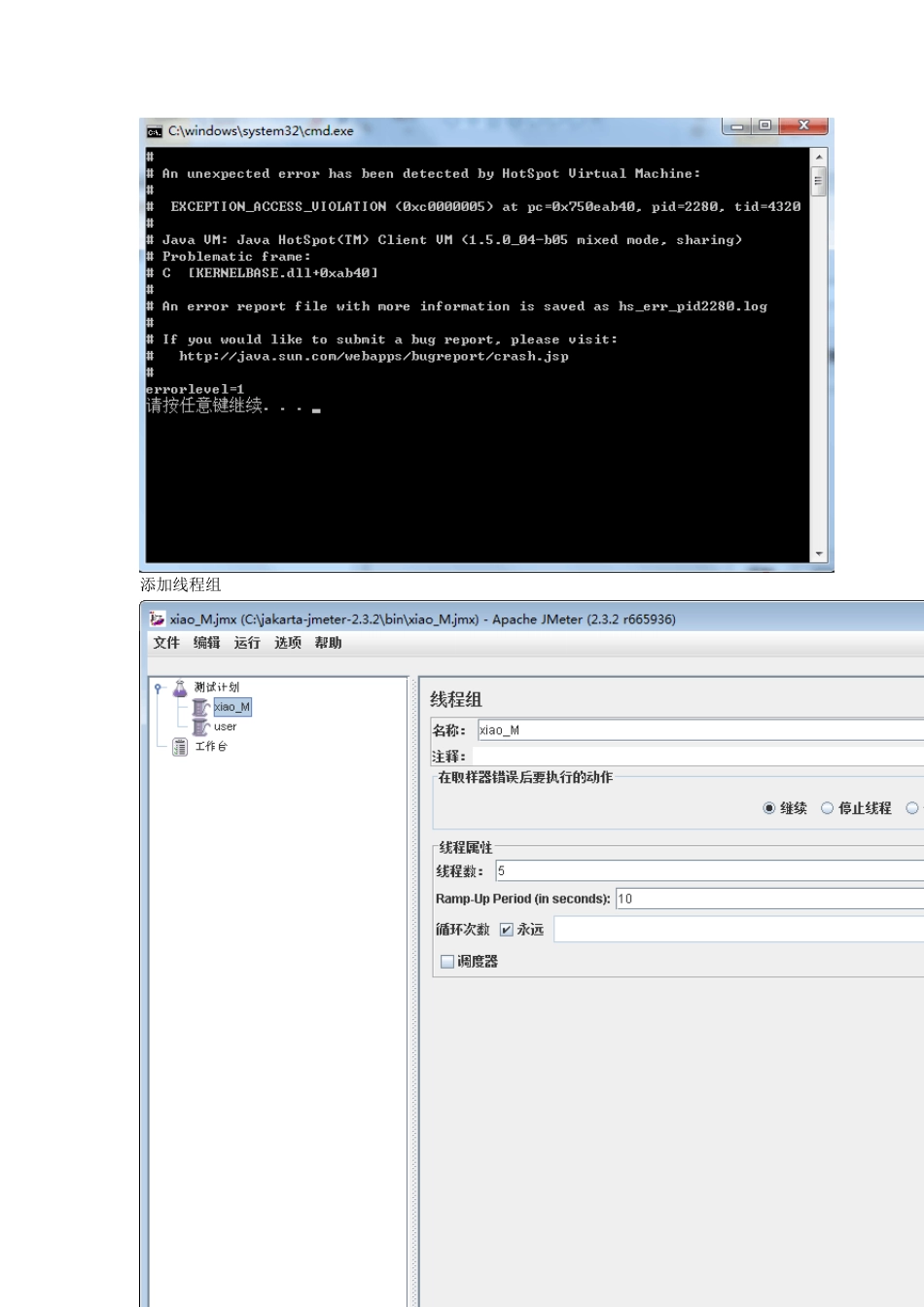Open the 帮助 menu
Image resolution: width=924 pixels, height=1307 pixels.
(328, 643)
